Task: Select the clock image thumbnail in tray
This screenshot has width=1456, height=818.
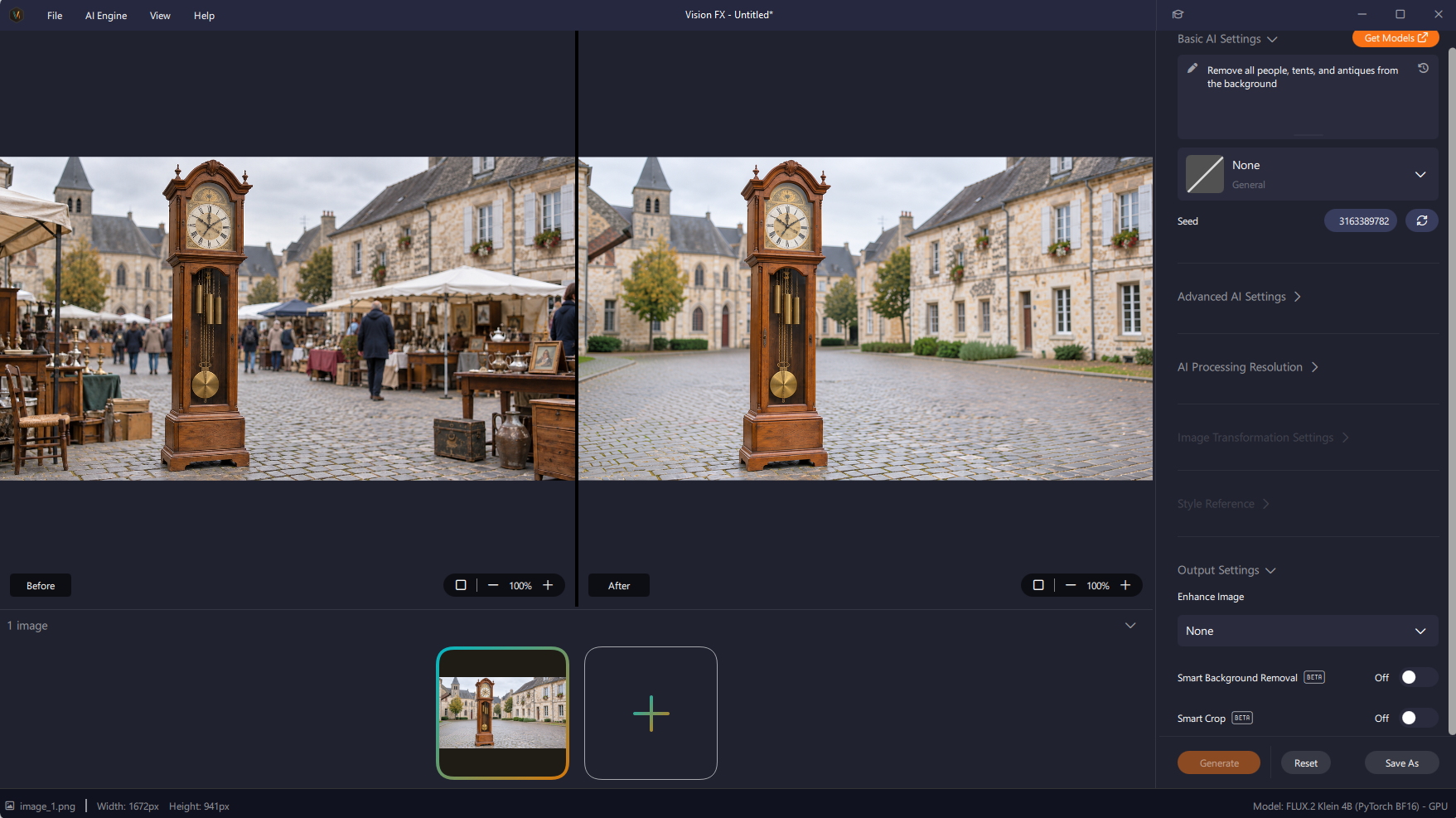Action: 502,713
